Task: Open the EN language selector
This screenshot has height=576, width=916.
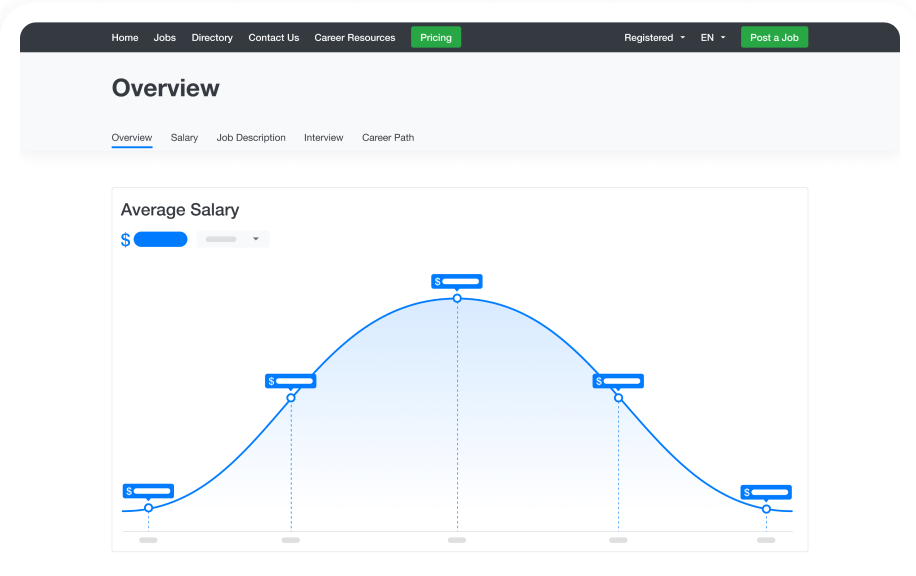Action: click(712, 37)
